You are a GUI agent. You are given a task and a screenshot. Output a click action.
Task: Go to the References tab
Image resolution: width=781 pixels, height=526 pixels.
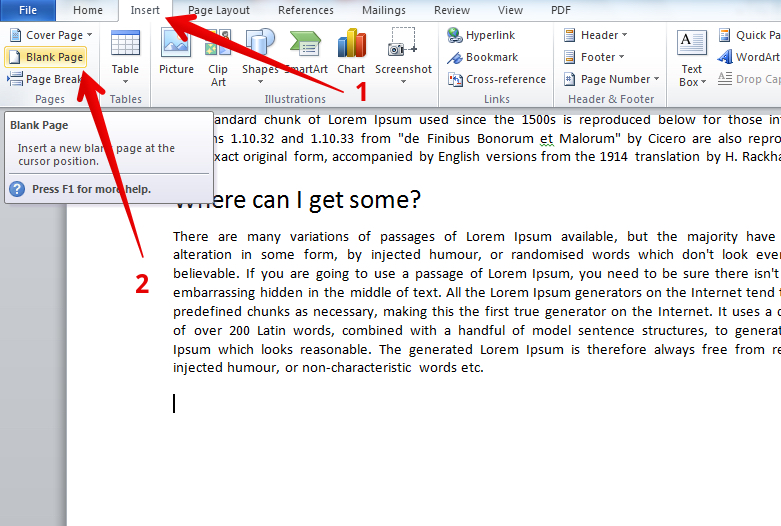[306, 10]
